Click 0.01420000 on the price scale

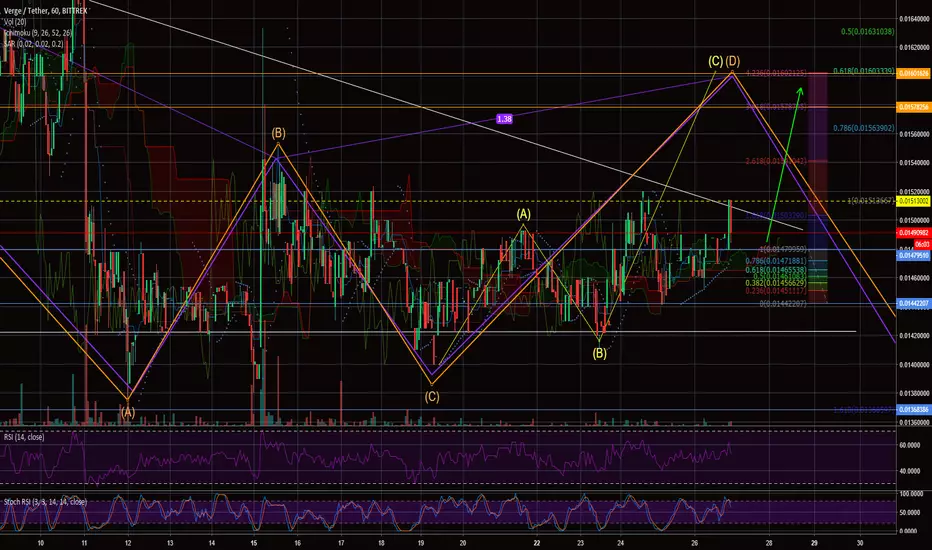(914, 336)
